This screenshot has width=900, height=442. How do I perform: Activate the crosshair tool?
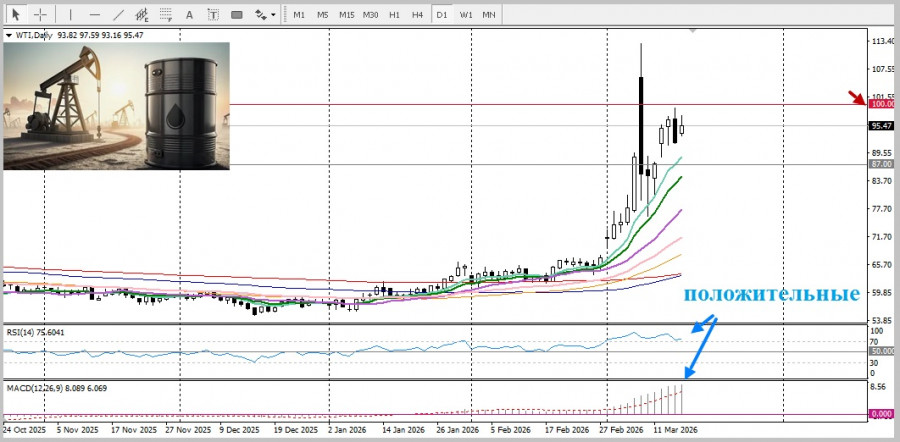point(41,15)
